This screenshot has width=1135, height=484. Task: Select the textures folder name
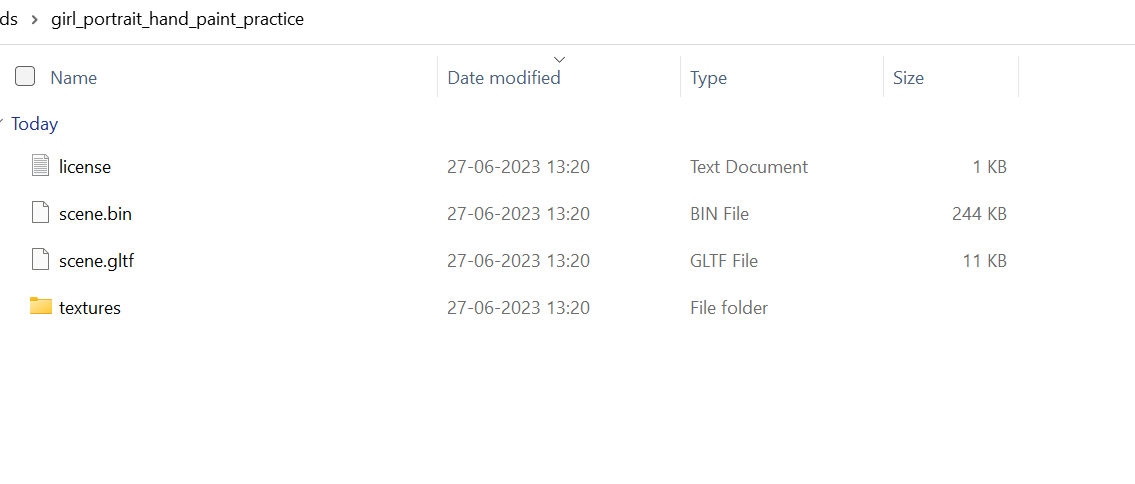(x=90, y=308)
